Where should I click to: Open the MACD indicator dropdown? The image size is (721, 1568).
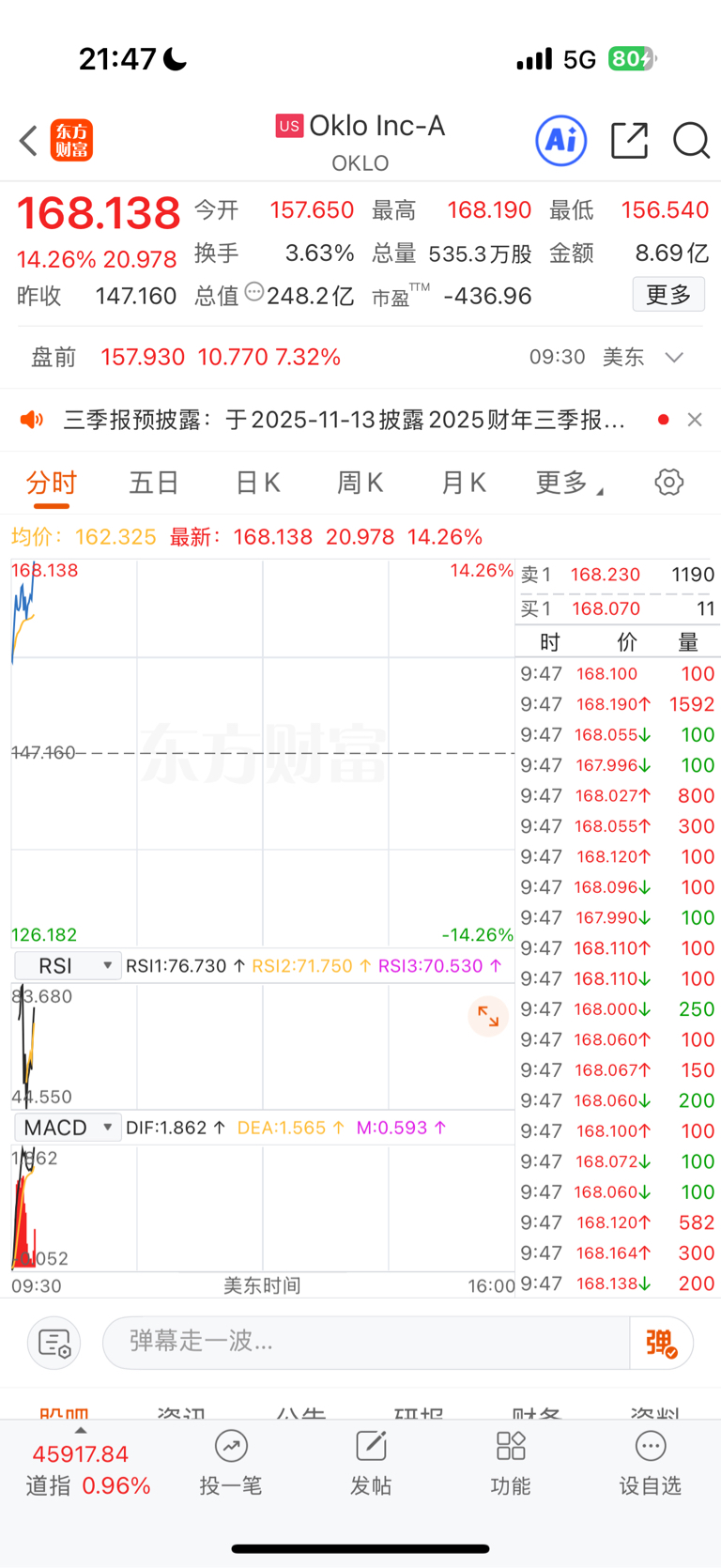click(x=68, y=1128)
